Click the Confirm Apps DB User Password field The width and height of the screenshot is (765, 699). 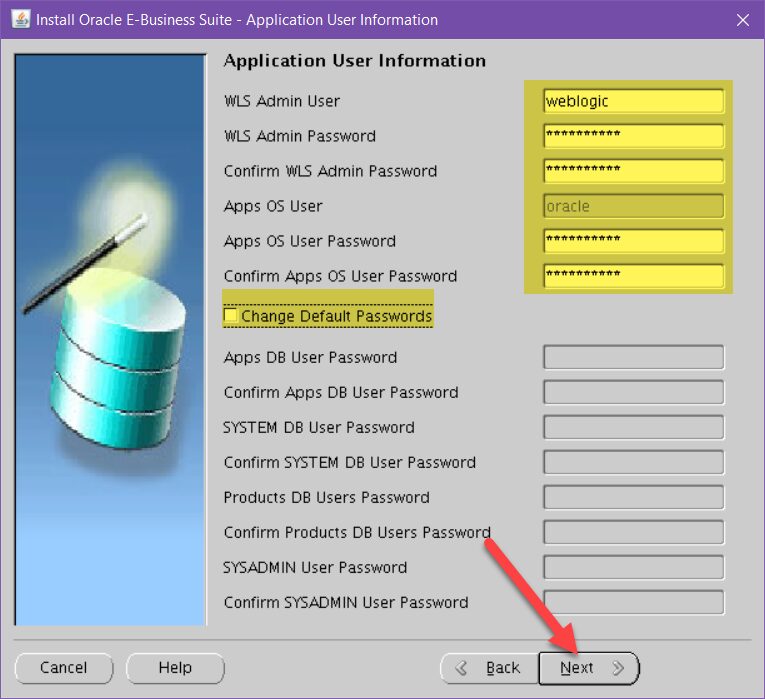point(633,393)
